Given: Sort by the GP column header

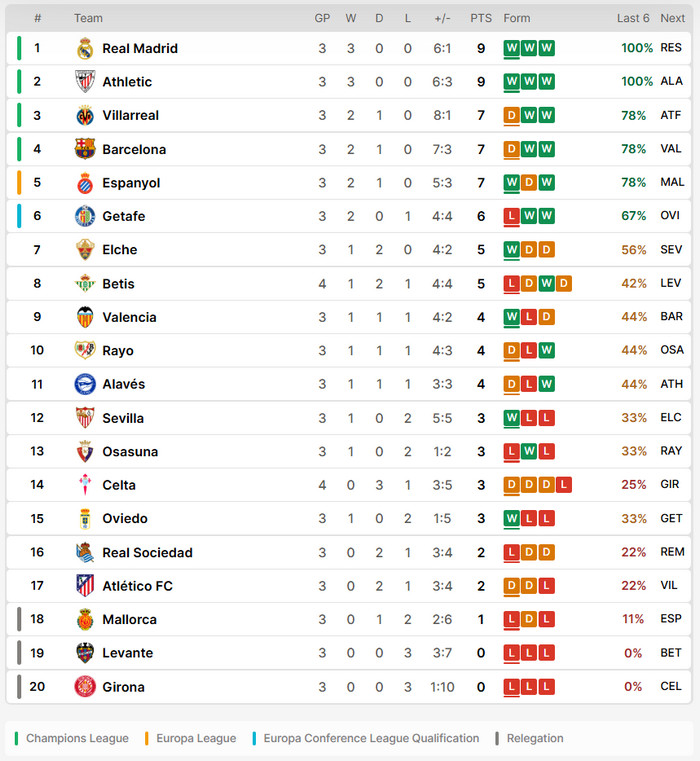Looking at the screenshot, I should click(322, 18).
